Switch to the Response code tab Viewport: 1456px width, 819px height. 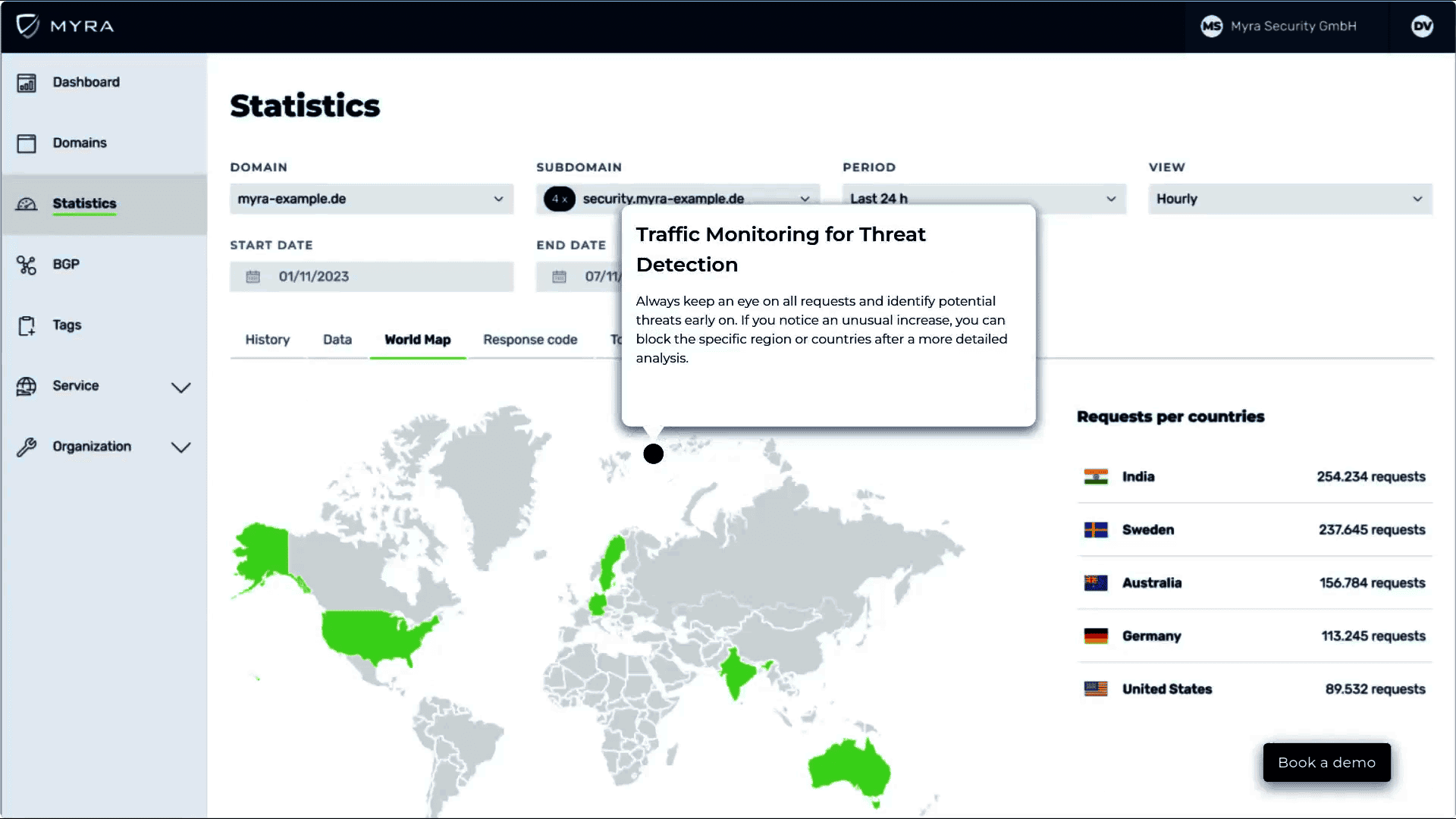click(x=530, y=340)
